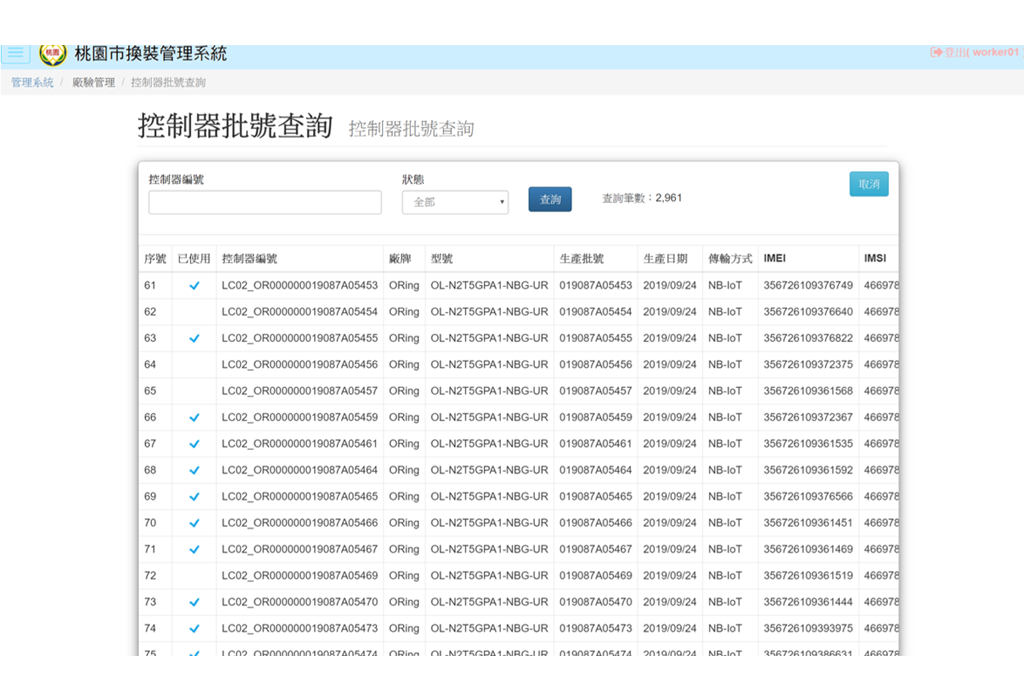
Task: Select controller LC02_OR000000019087A05455
Action: (x=300, y=338)
